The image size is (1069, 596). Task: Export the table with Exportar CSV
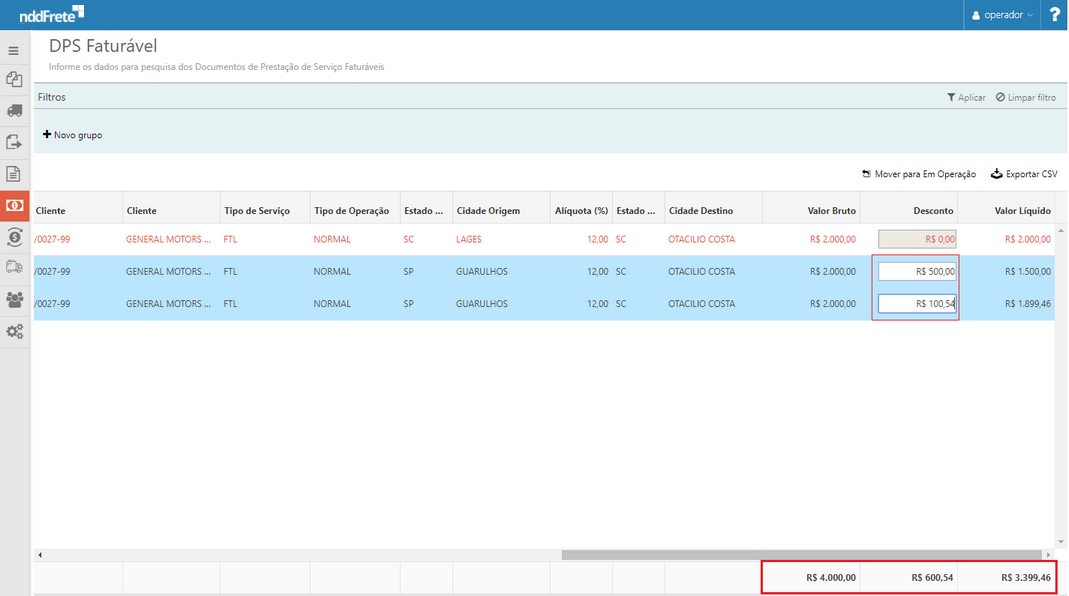(1024, 174)
